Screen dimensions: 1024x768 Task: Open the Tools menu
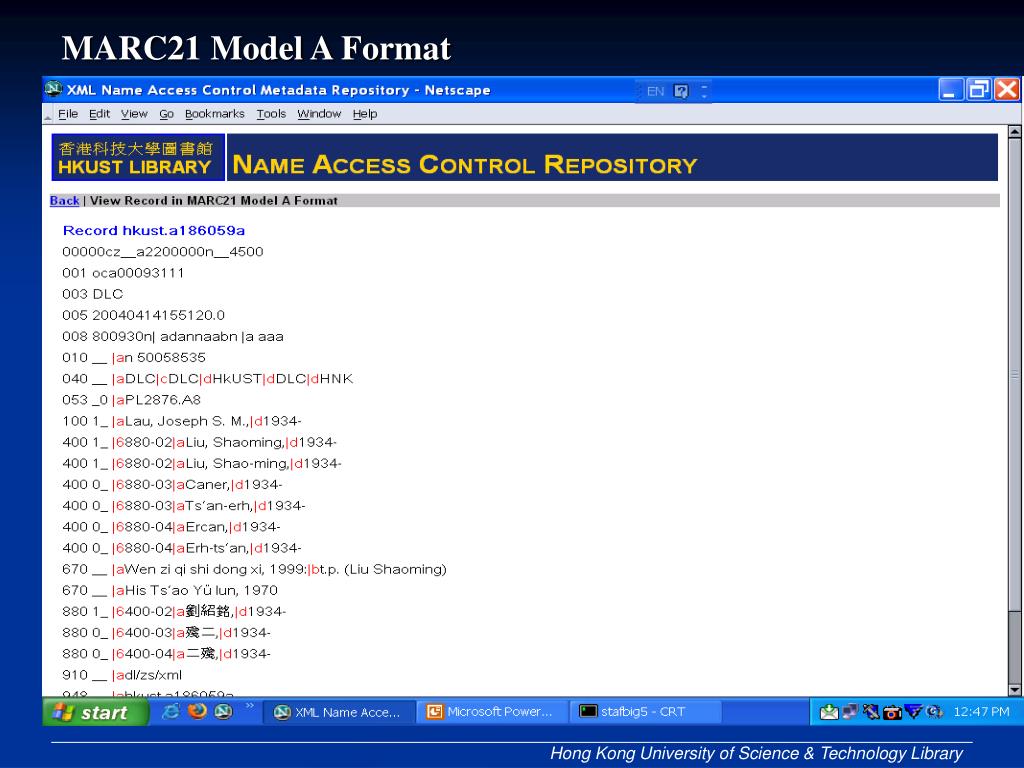pyautogui.click(x=271, y=114)
